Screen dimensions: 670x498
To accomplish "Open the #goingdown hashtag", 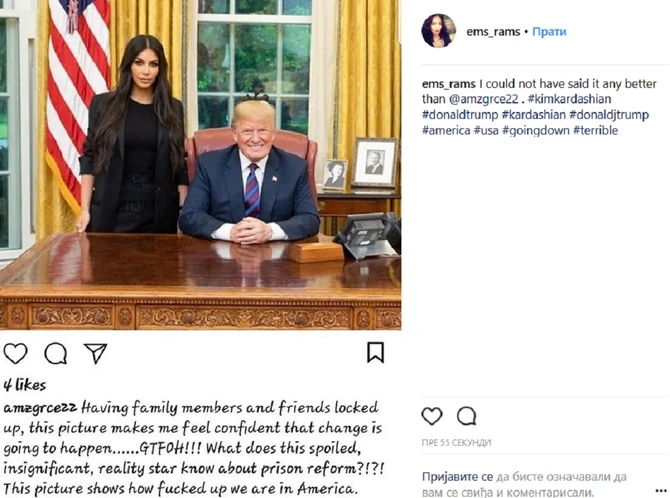I will coord(536,130).
